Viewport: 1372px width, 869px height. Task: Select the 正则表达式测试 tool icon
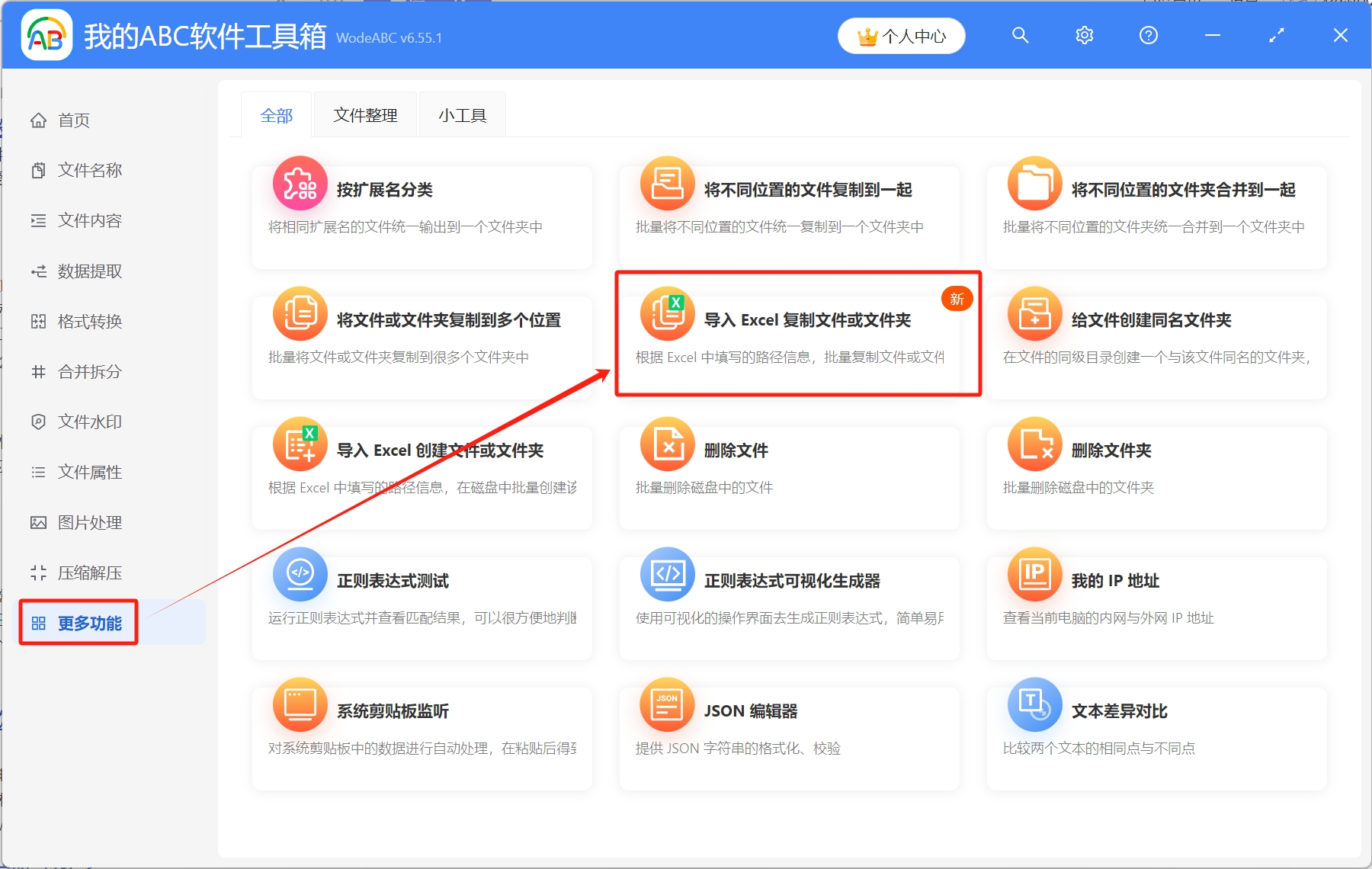300,575
